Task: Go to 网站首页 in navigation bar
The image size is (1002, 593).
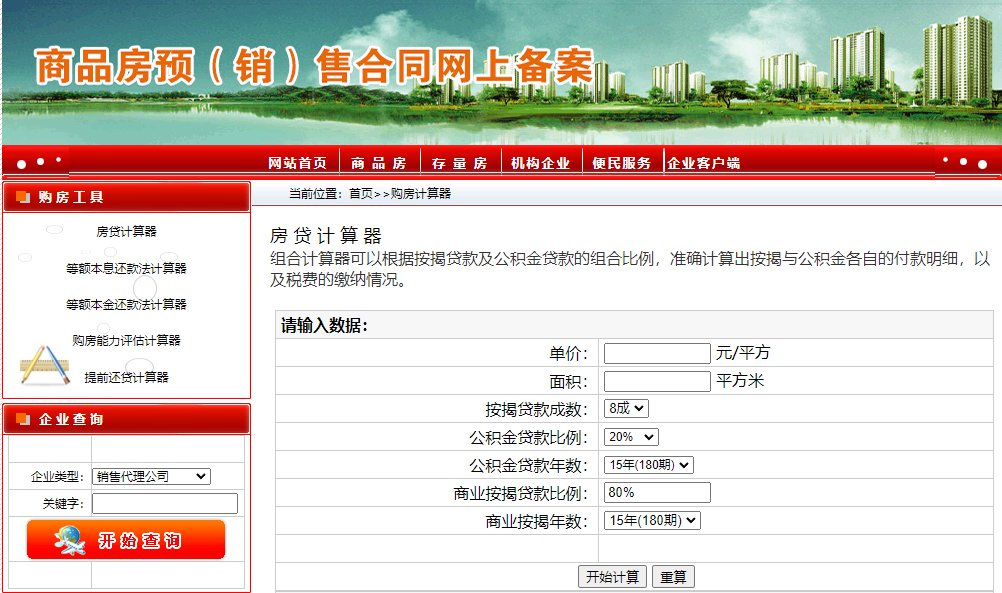Action: coord(298,163)
